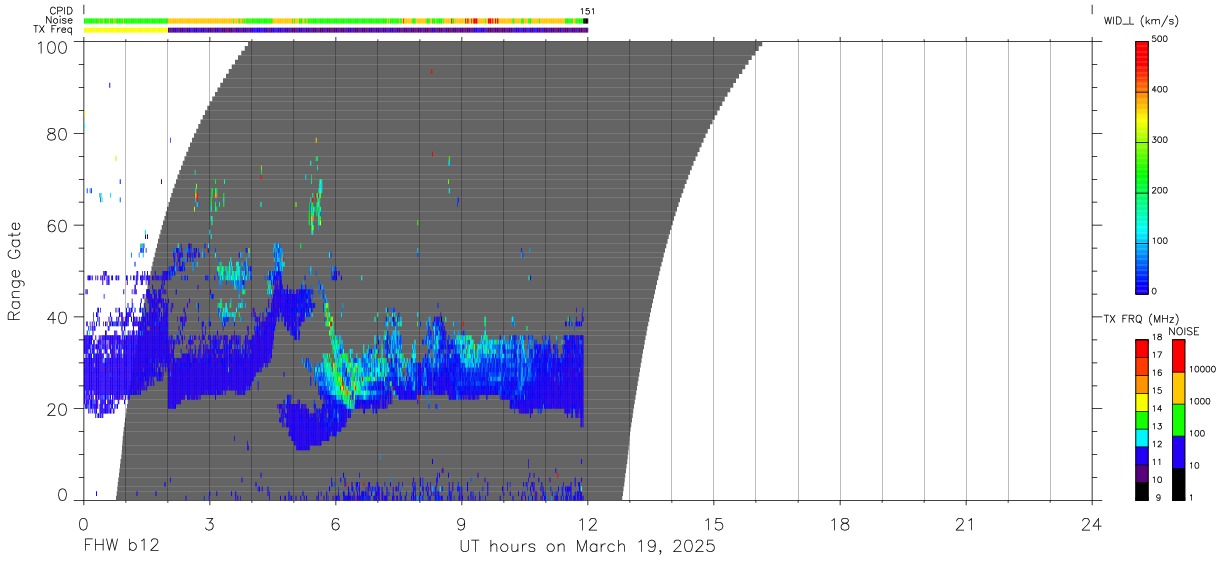This screenshot has width=1228, height=567.
Task: Click '300' on the width colorbar
Action: [1160, 141]
